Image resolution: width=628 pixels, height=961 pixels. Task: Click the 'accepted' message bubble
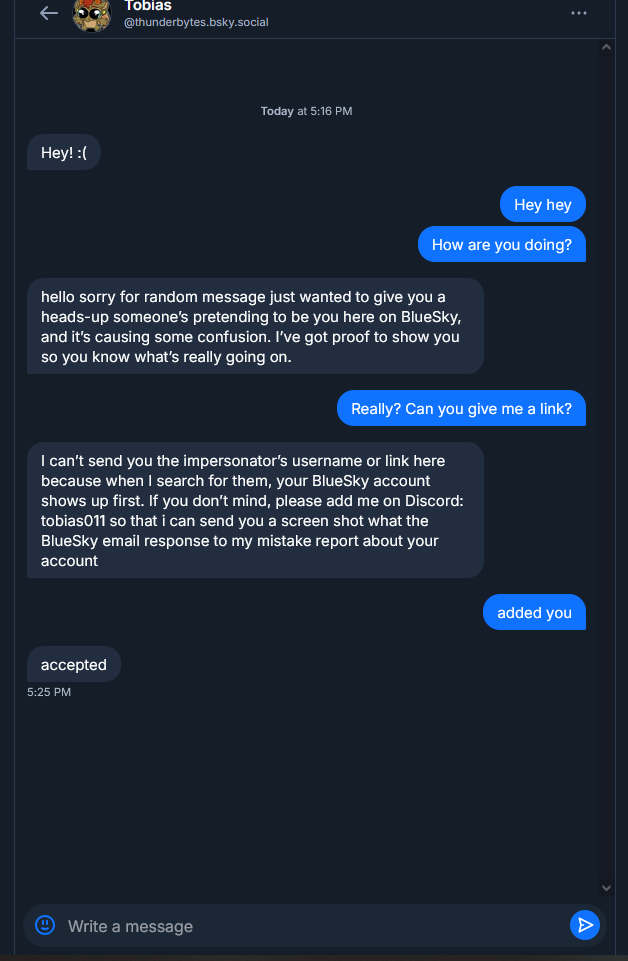(74, 665)
